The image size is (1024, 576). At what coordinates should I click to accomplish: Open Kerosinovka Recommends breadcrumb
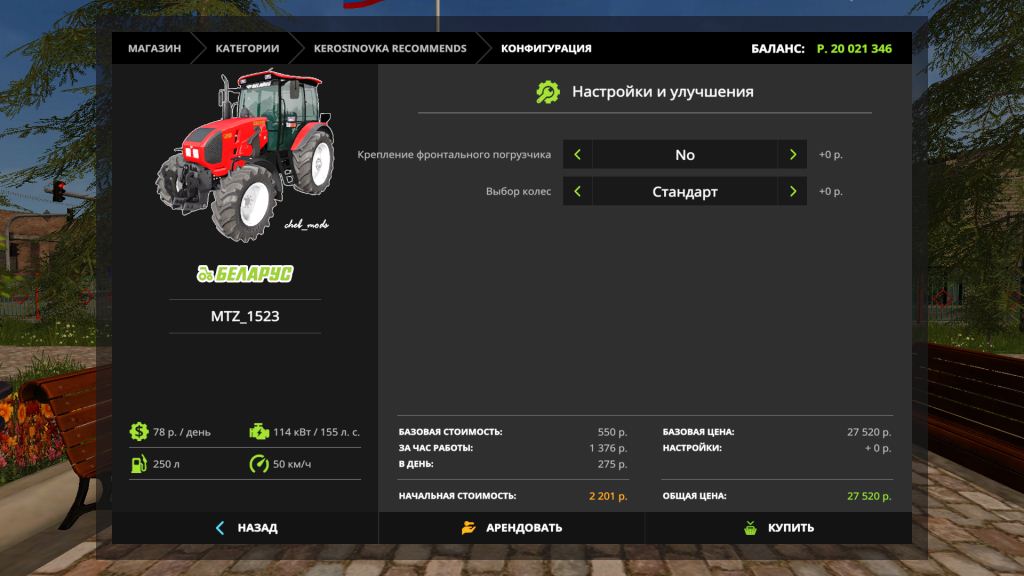click(389, 48)
